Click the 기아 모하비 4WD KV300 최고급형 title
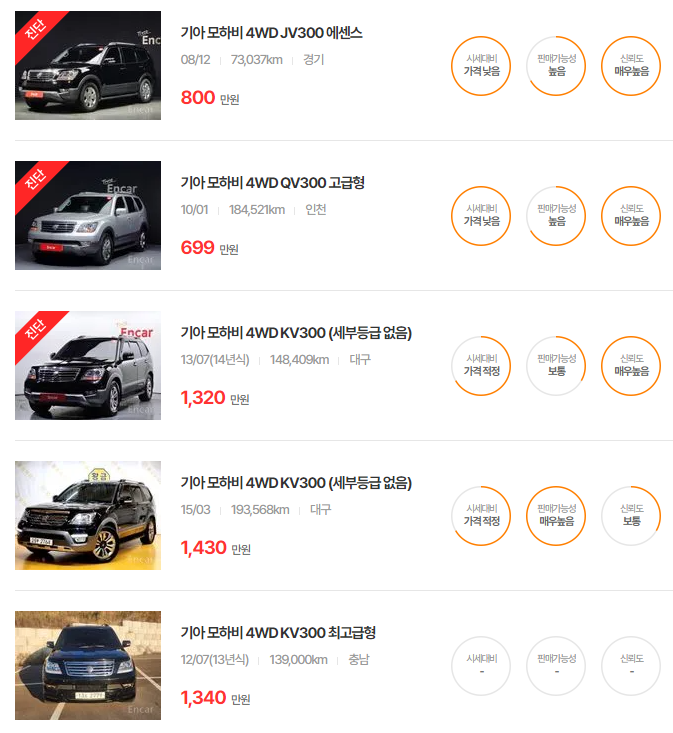This screenshot has height=733, width=673. pyautogui.click(x=278, y=633)
